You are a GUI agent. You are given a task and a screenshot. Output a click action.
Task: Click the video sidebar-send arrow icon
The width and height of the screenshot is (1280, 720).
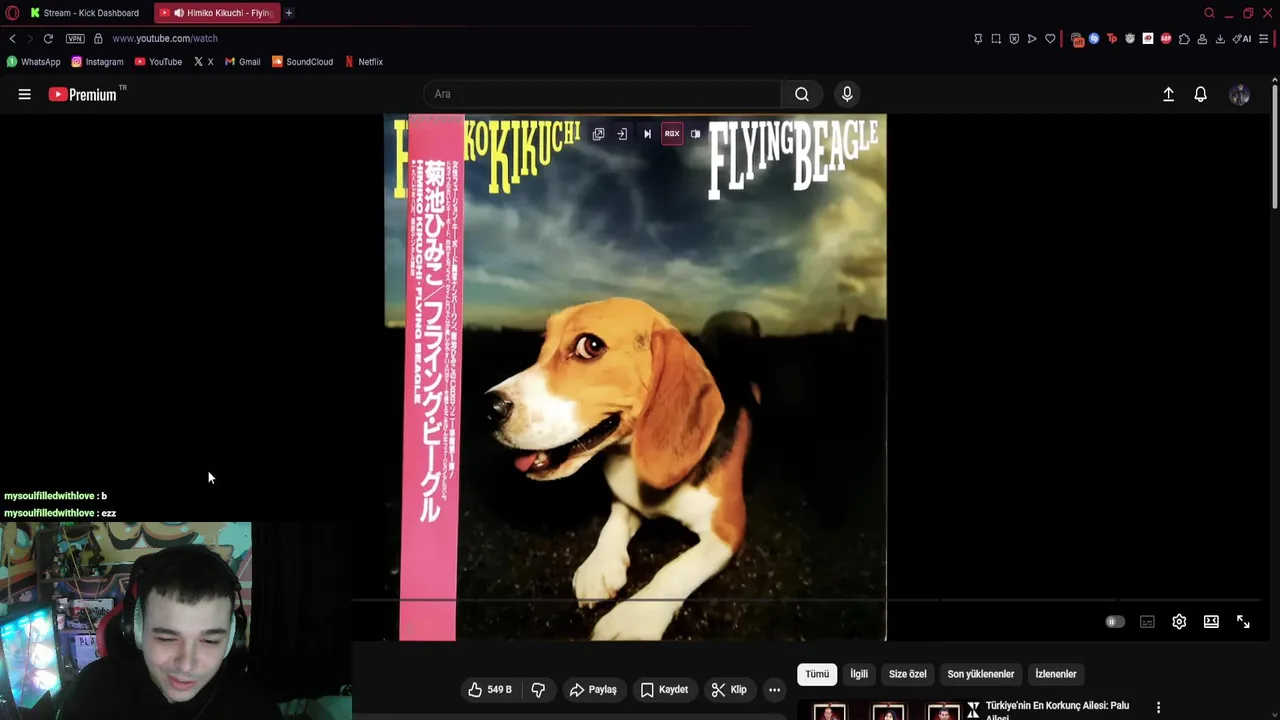[622, 134]
